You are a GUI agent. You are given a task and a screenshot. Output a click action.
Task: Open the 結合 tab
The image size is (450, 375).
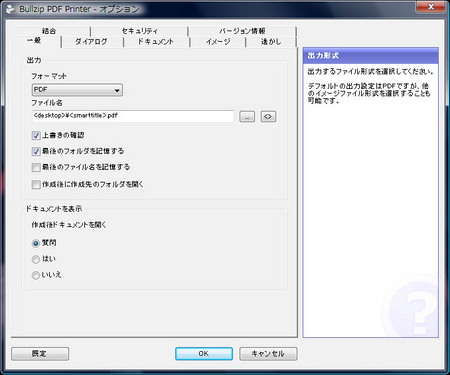[x=49, y=31]
